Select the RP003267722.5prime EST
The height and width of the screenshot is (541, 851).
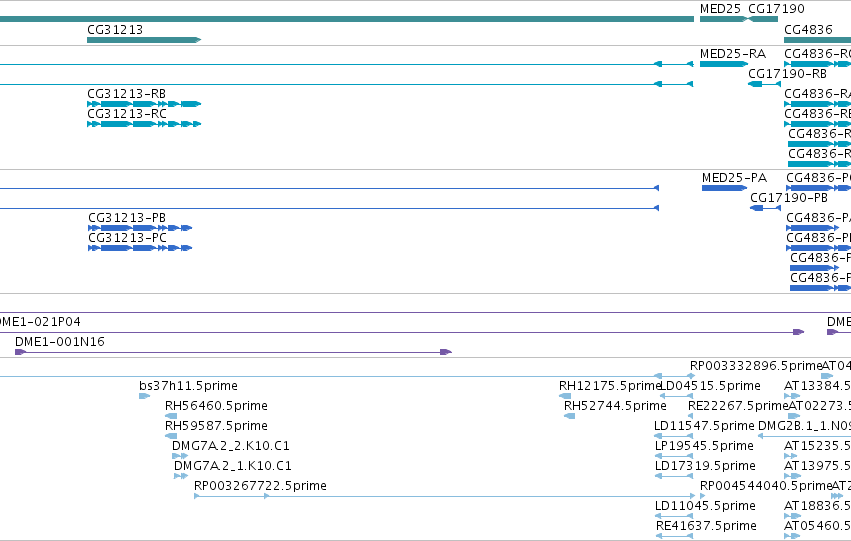pos(261,486)
